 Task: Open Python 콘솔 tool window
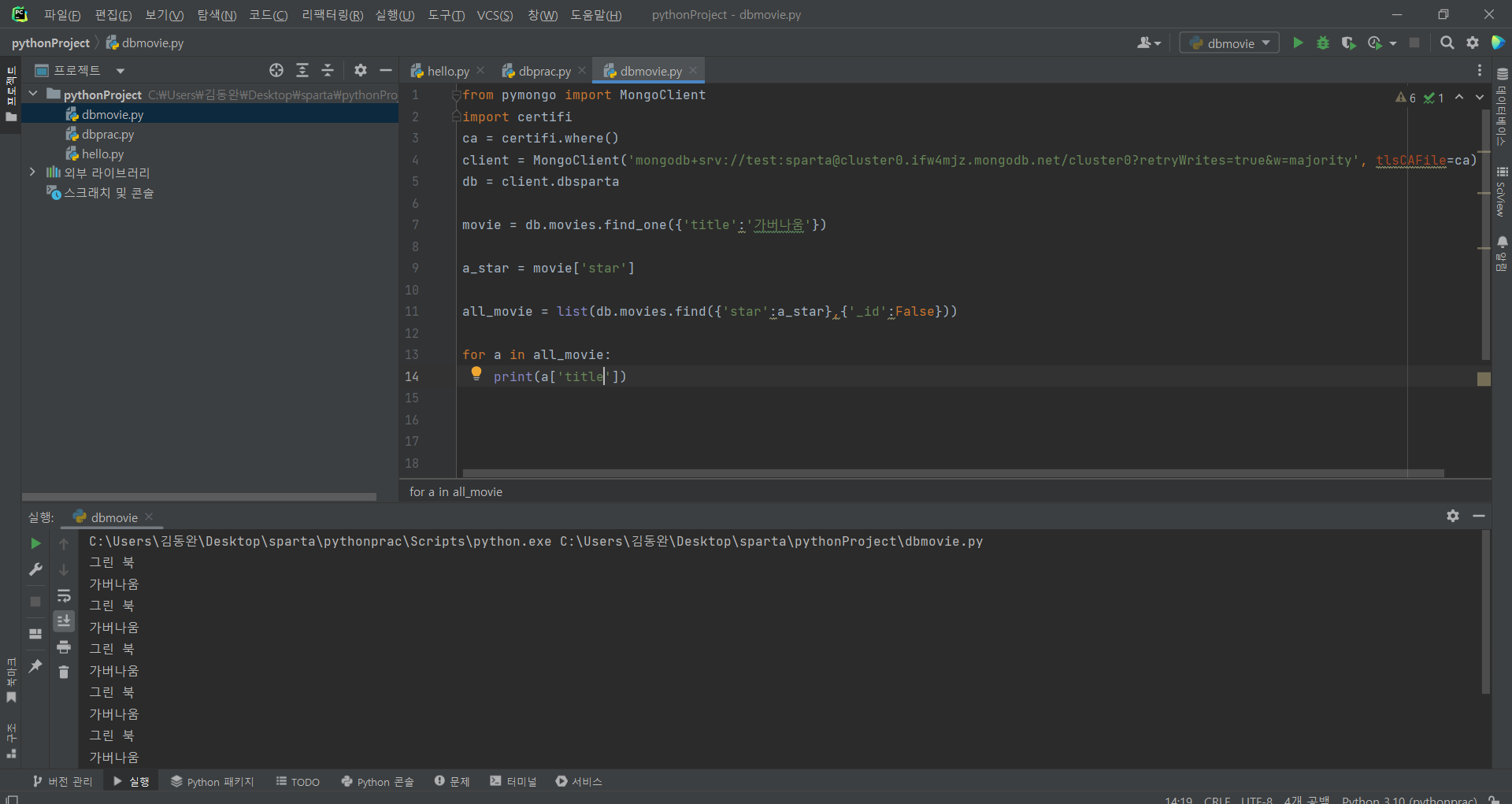pyautogui.click(x=377, y=781)
